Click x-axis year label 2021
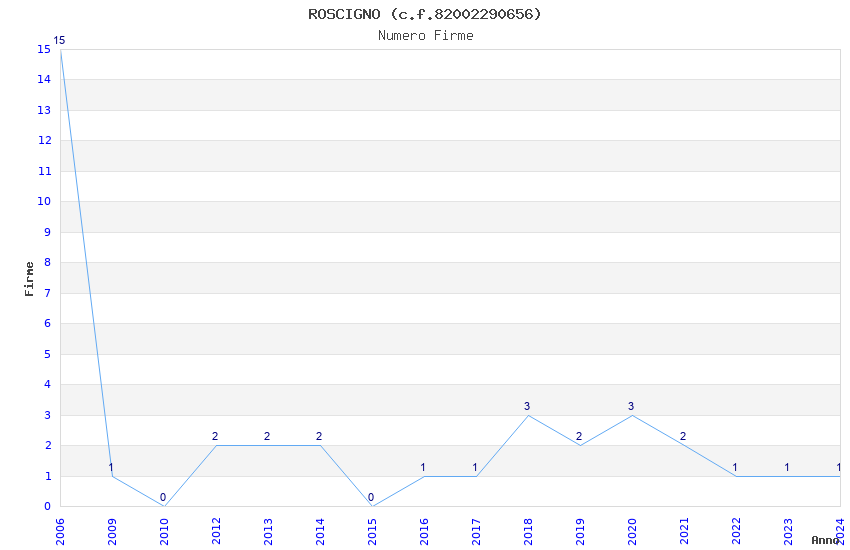 pyautogui.click(x=684, y=531)
